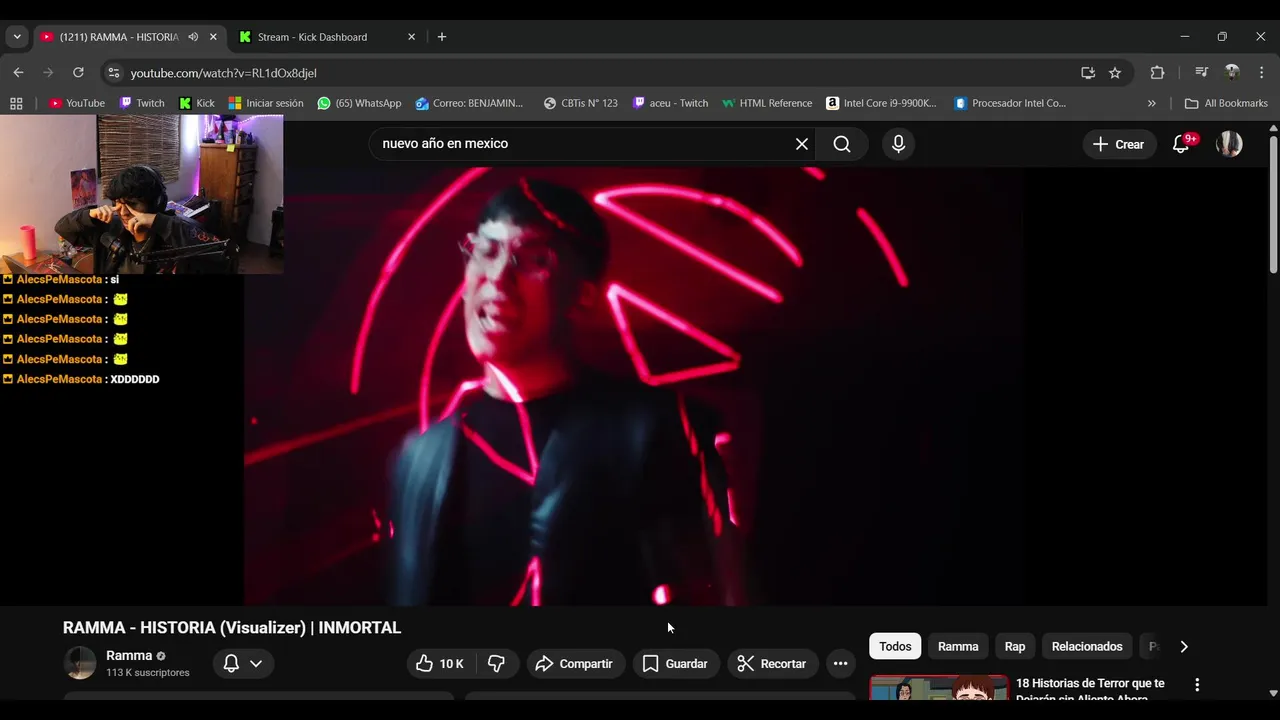Close the RAMMA - HISTORIA tab

click(213, 37)
